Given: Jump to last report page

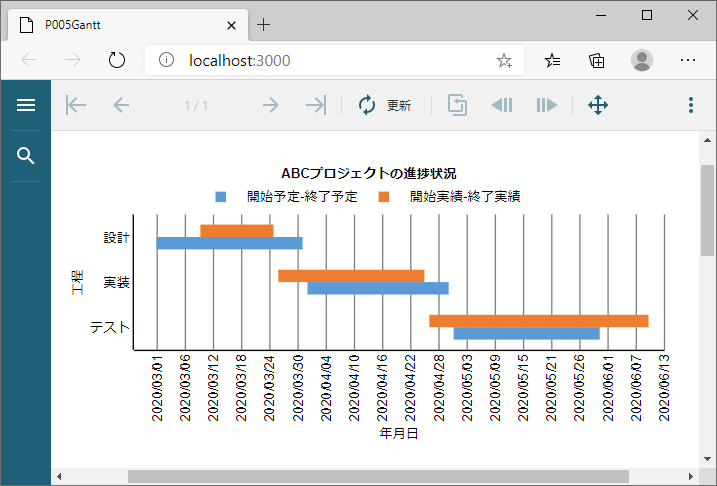Looking at the screenshot, I should coord(316,105).
